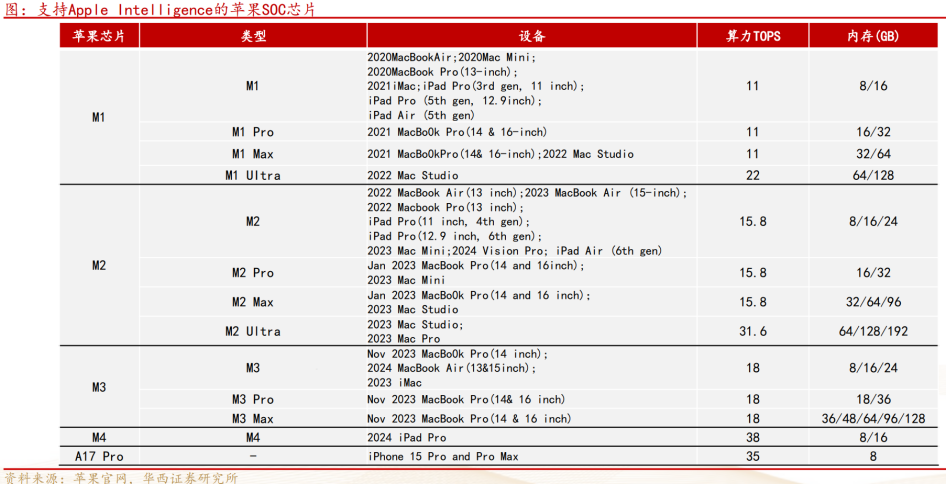Click the 算力TOPS column header

[x=752, y=36]
